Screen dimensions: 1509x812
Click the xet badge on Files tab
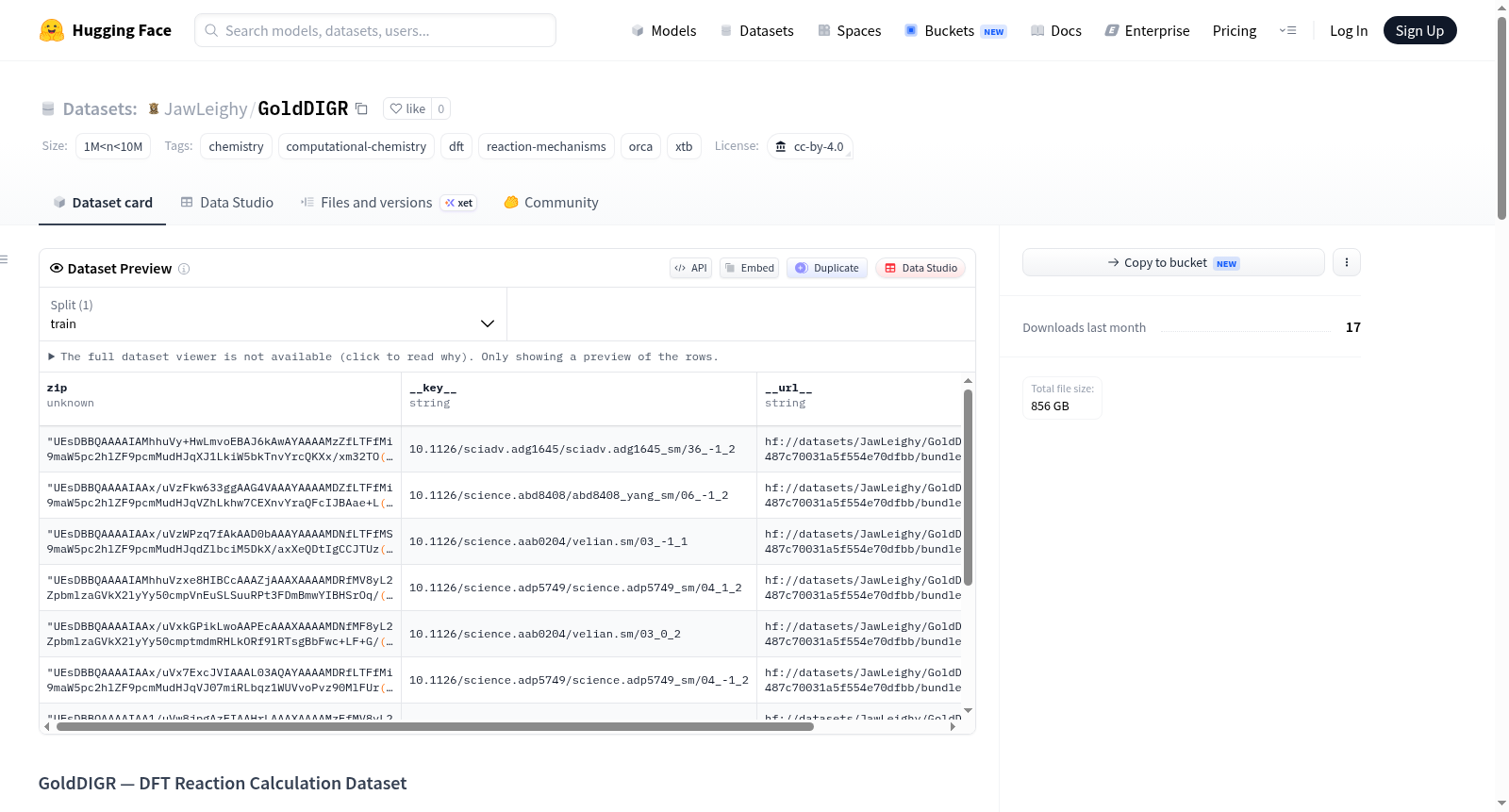pyautogui.click(x=459, y=203)
